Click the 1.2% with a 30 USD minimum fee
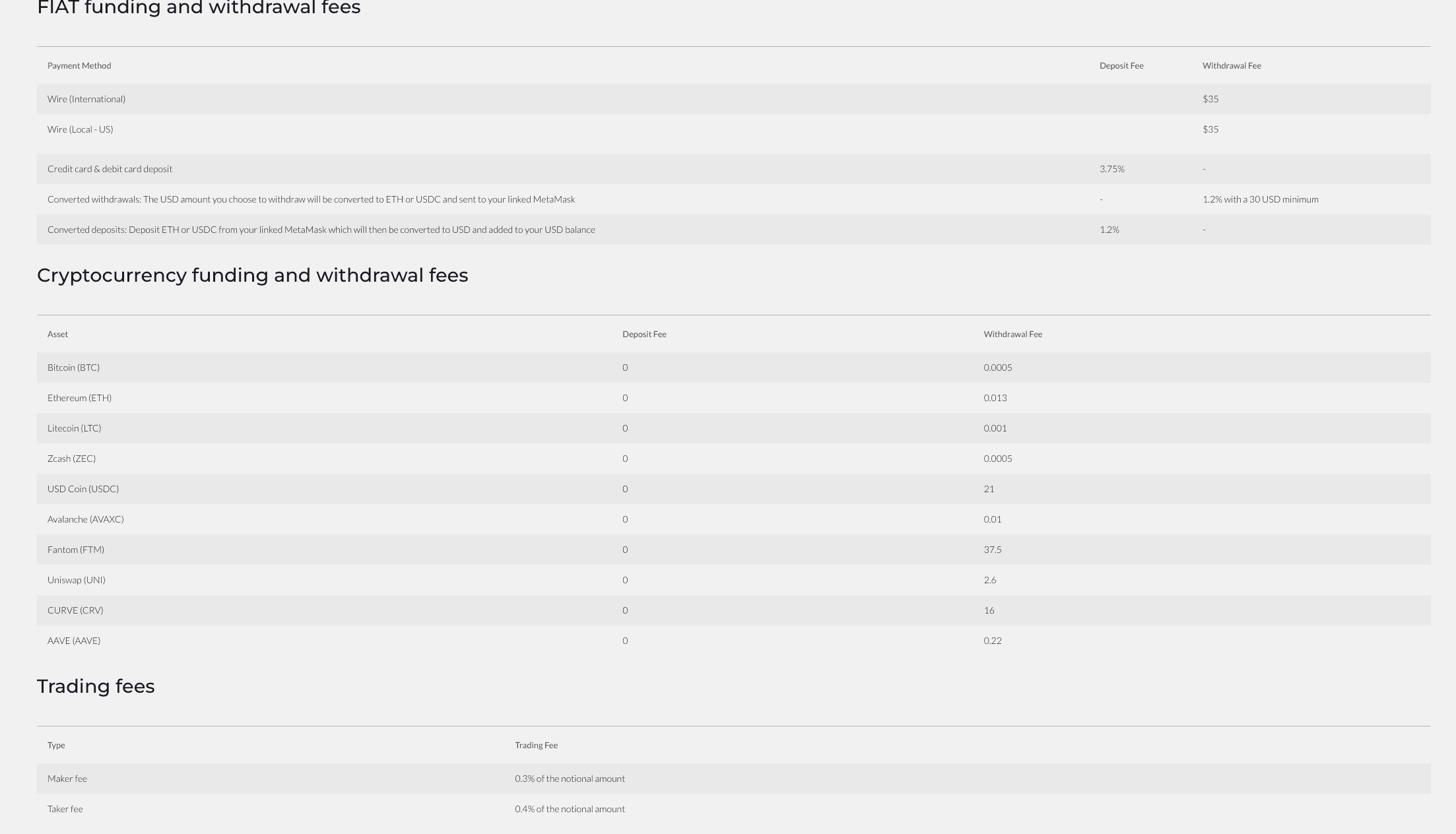This screenshot has width=1456, height=834. click(1260, 199)
